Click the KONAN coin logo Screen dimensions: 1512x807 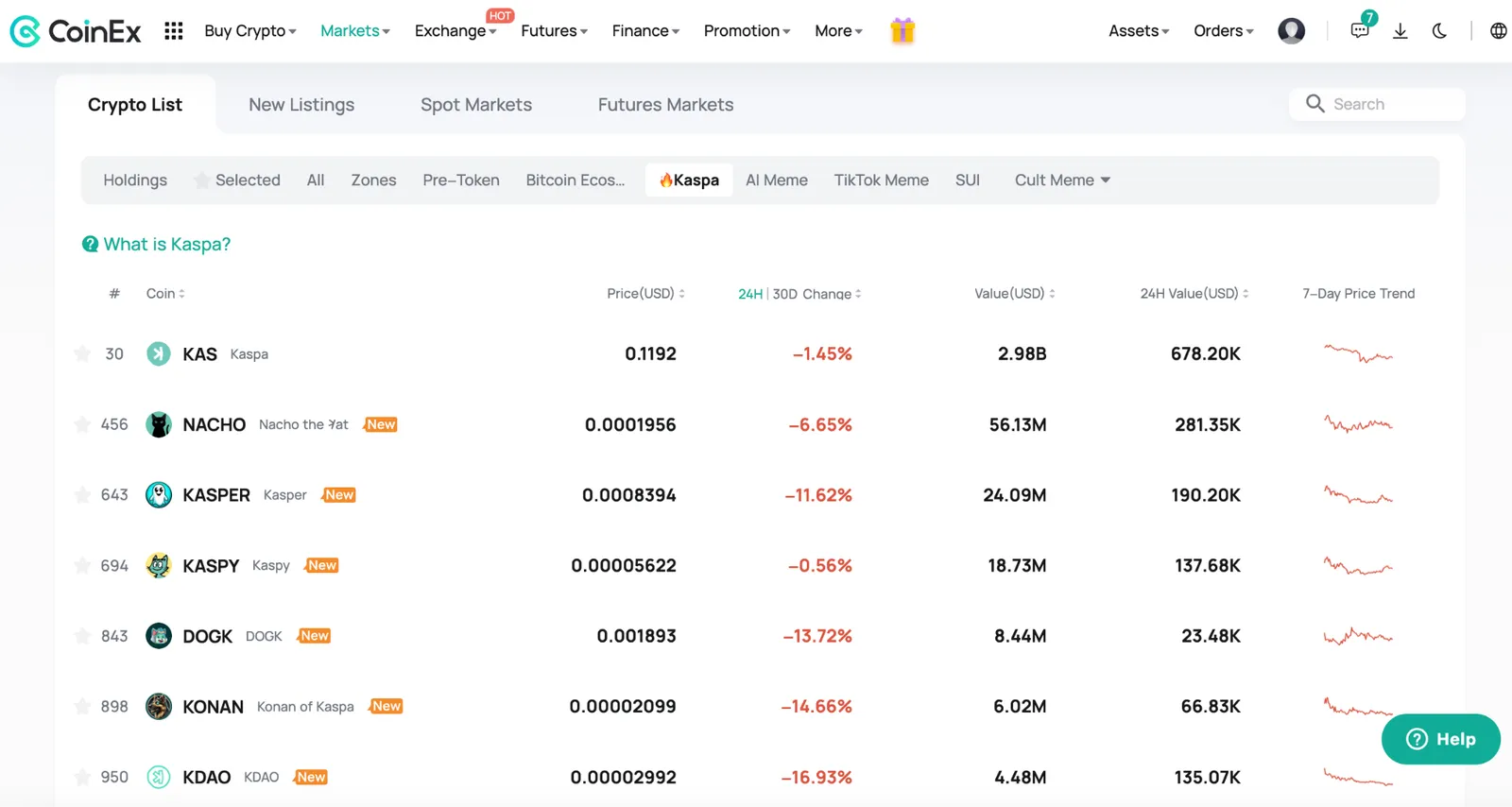click(159, 706)
